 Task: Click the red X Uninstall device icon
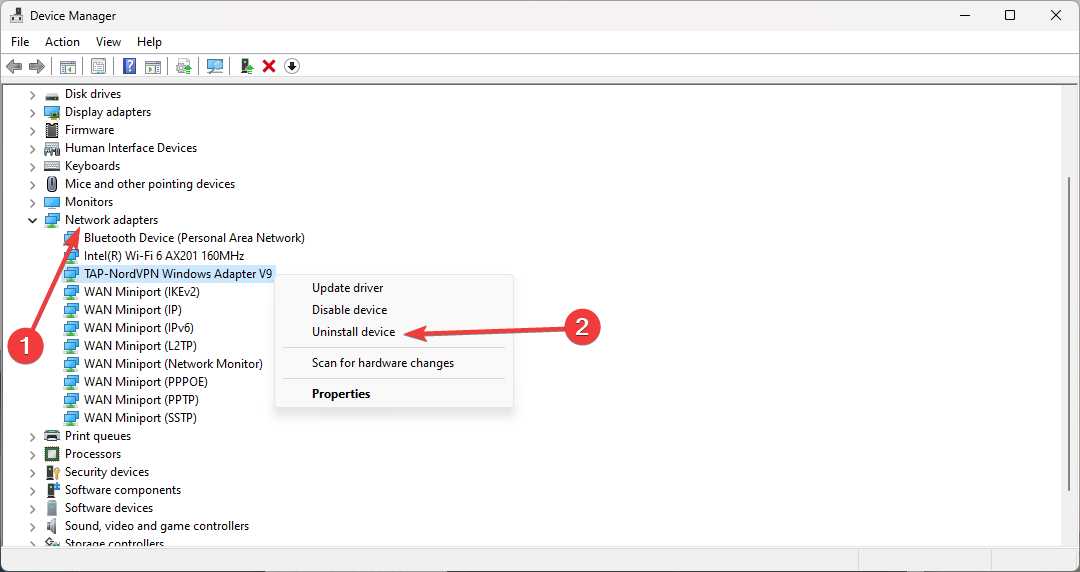point(269,66)
